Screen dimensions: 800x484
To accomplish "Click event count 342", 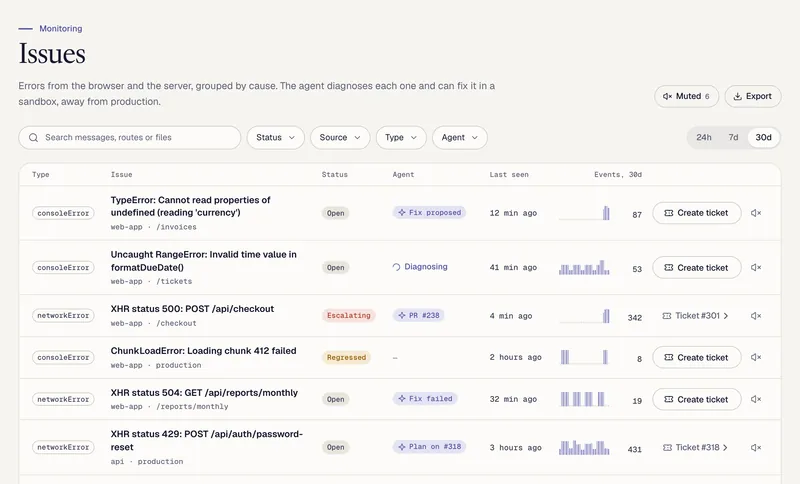I will pyautogui.click(x=635, y=318).
